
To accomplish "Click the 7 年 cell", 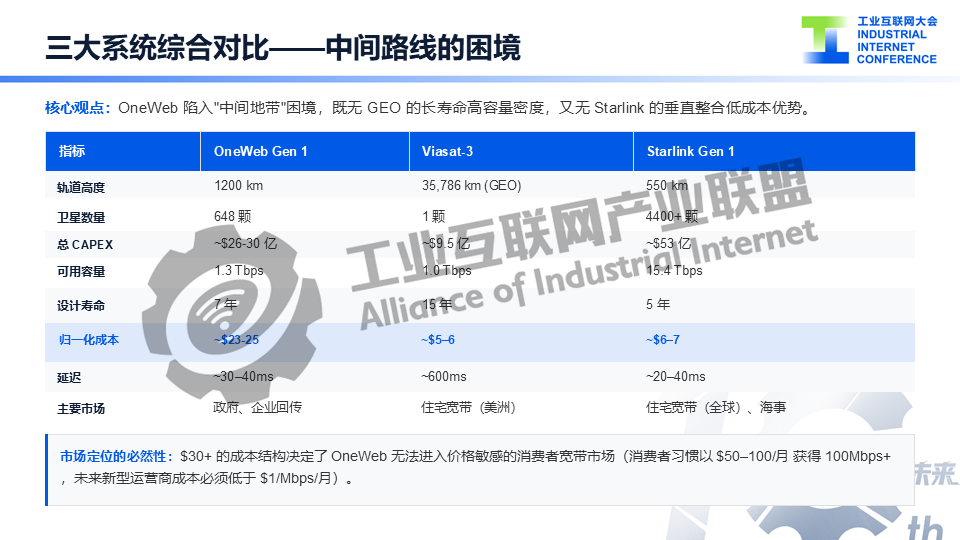I will click(225, 304).
